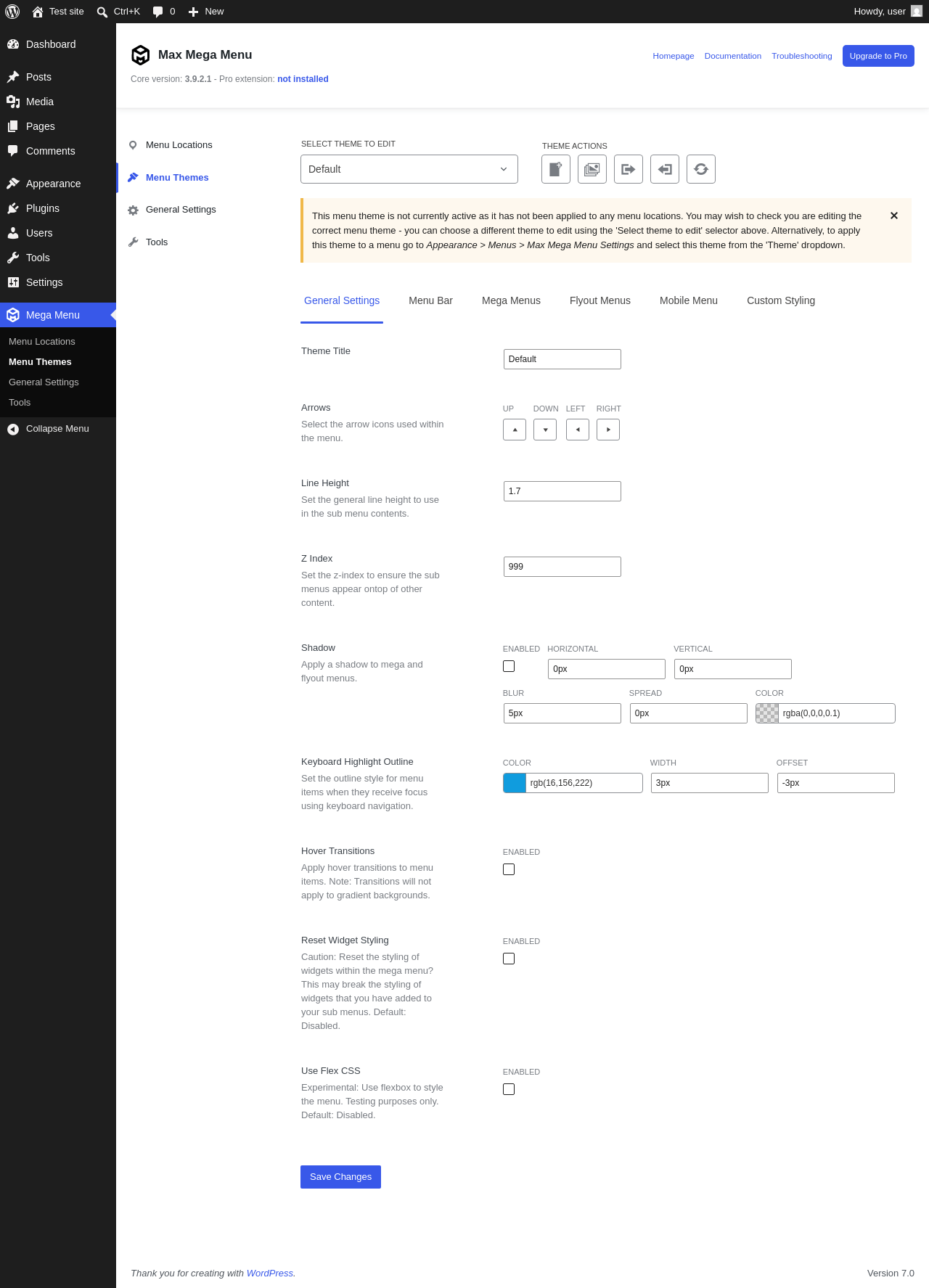Open the Right arrow icon selector
929x1288 pixels.
608,430
